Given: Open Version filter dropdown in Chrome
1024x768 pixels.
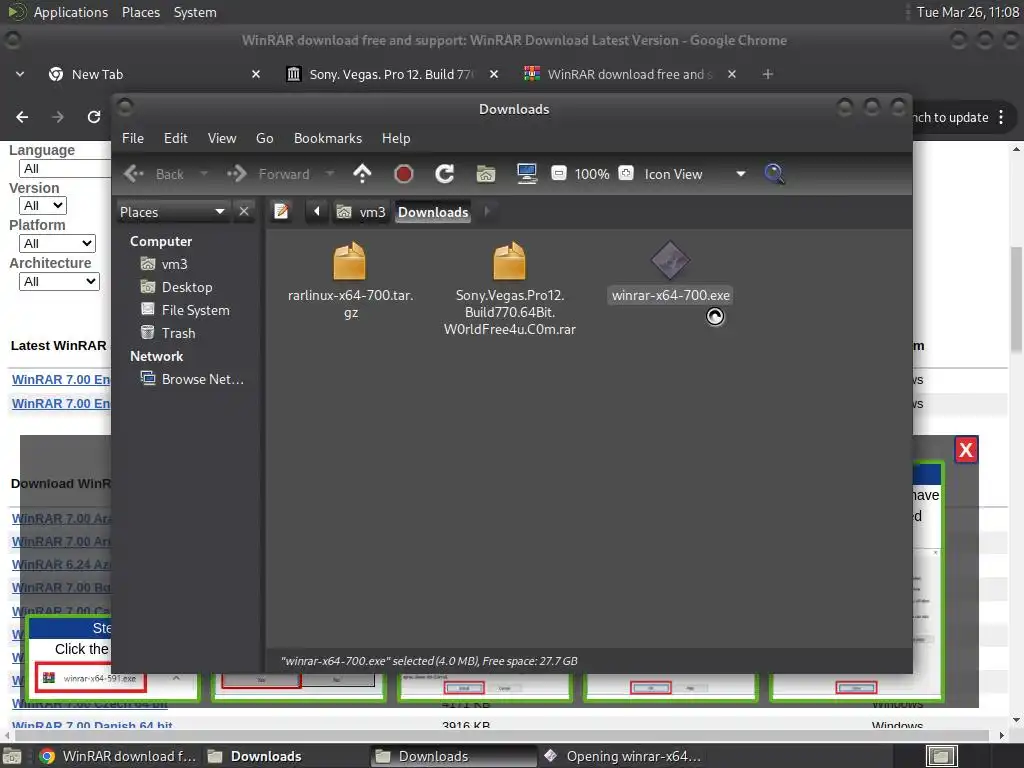Looking at the screenshot, I should tap(43, 206).
